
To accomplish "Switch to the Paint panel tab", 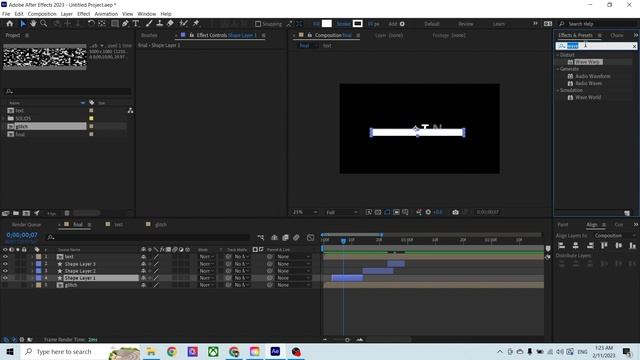I will click(x=563, y=224).
